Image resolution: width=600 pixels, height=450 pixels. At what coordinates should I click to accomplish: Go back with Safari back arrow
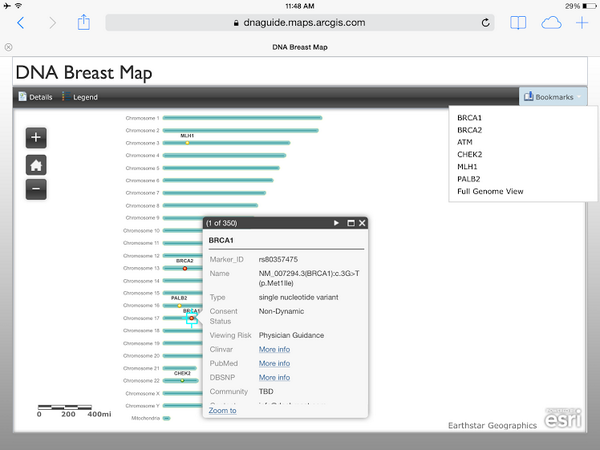21,23
